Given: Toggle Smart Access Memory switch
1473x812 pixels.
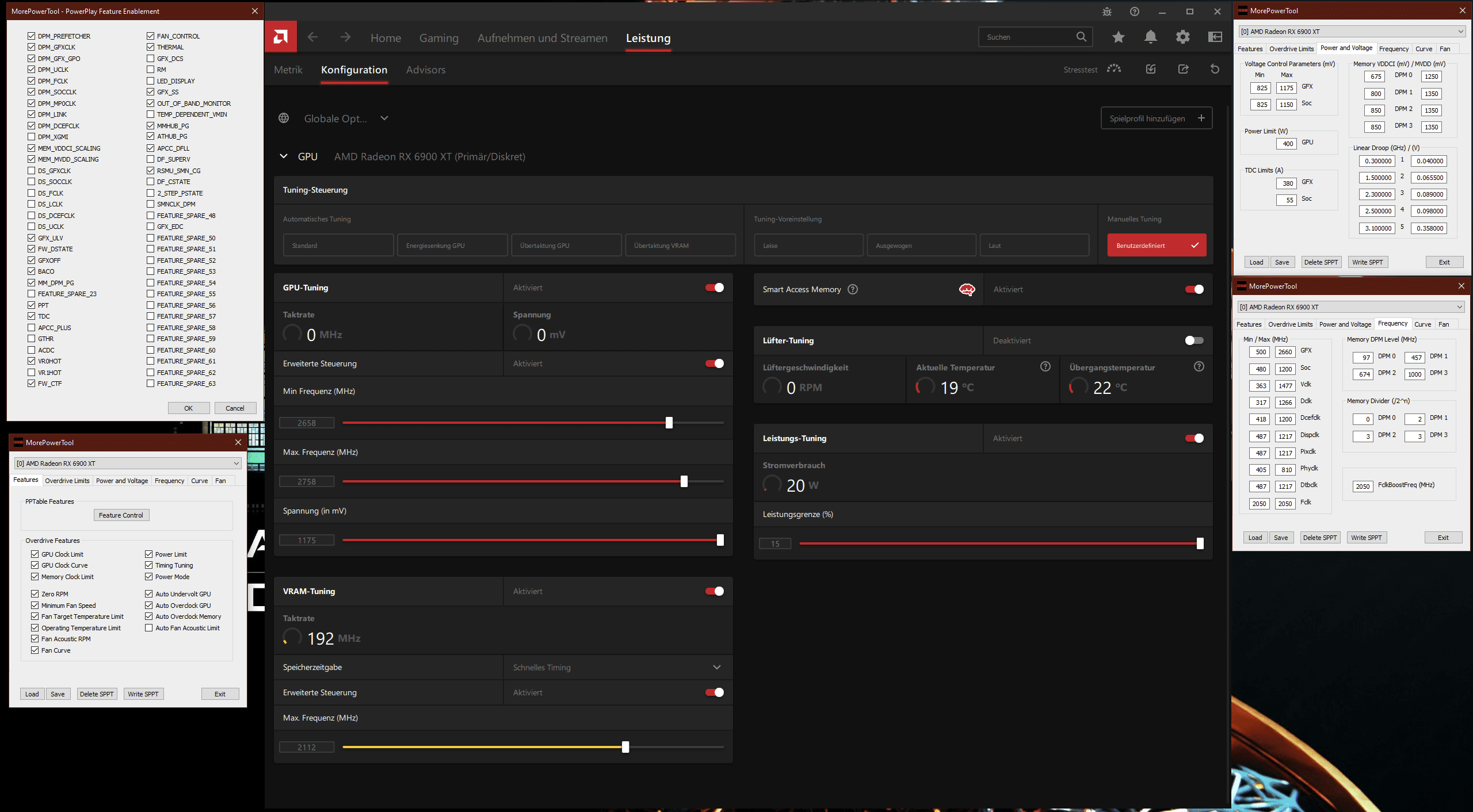Looking at the screenshot, I should (1195, 289).
